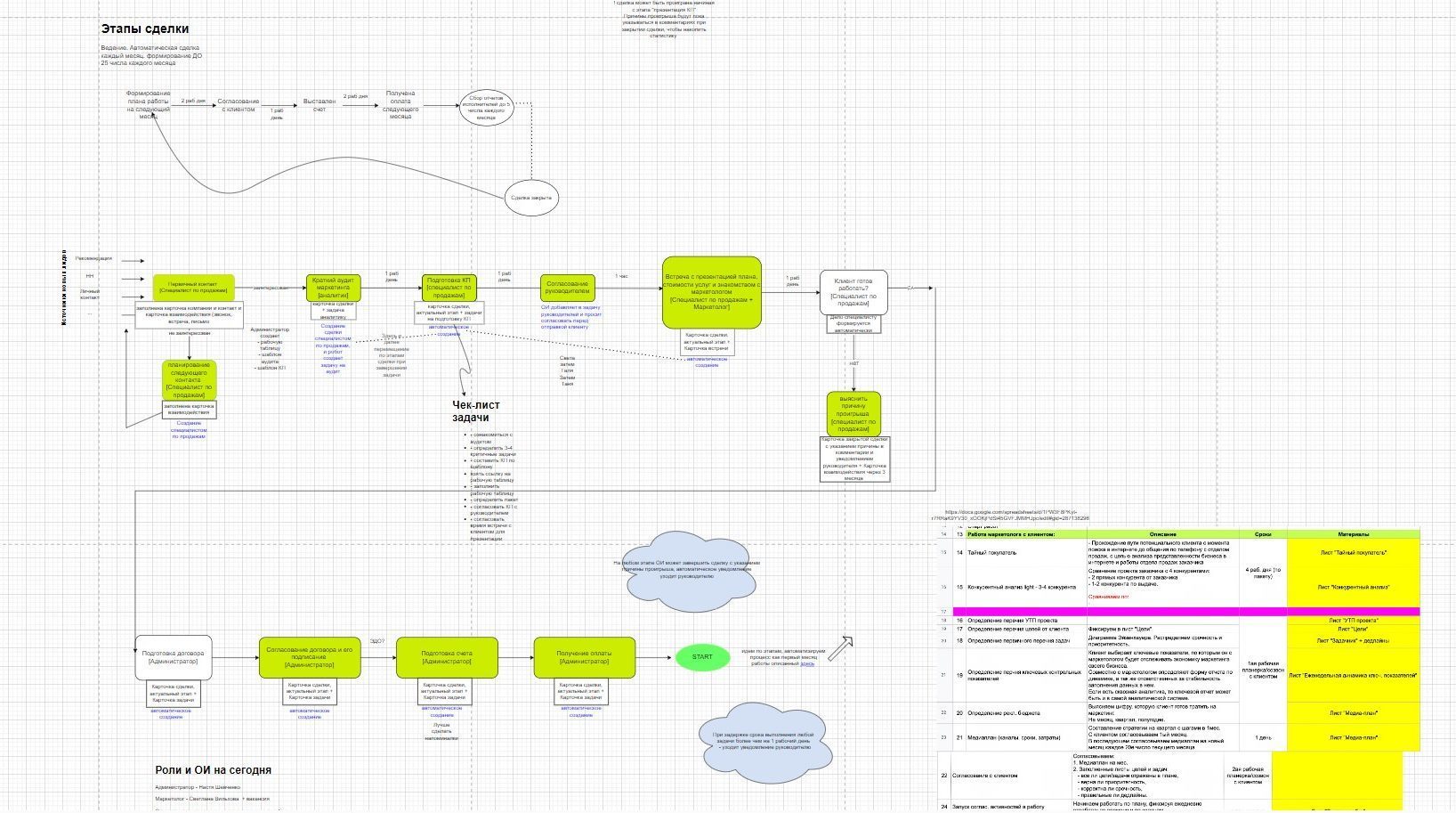Screen dimensions: 1456x813
Task: Select the "Первичный контакт" green node
Action: pos(193,288)
